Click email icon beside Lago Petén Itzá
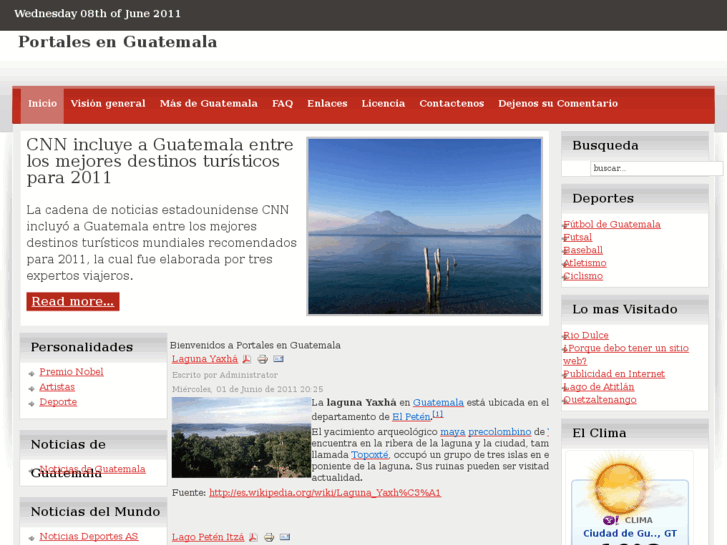 [x=285, y=537]
